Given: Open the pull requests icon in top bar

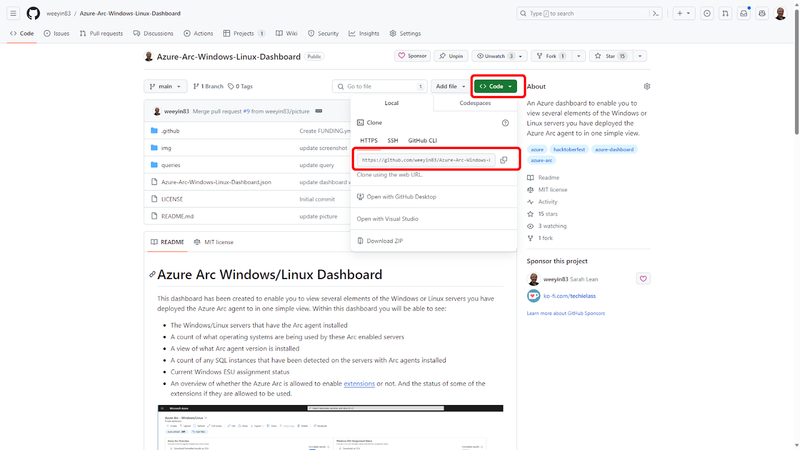Looking at the screenshot, I should [x=725, y=13].
